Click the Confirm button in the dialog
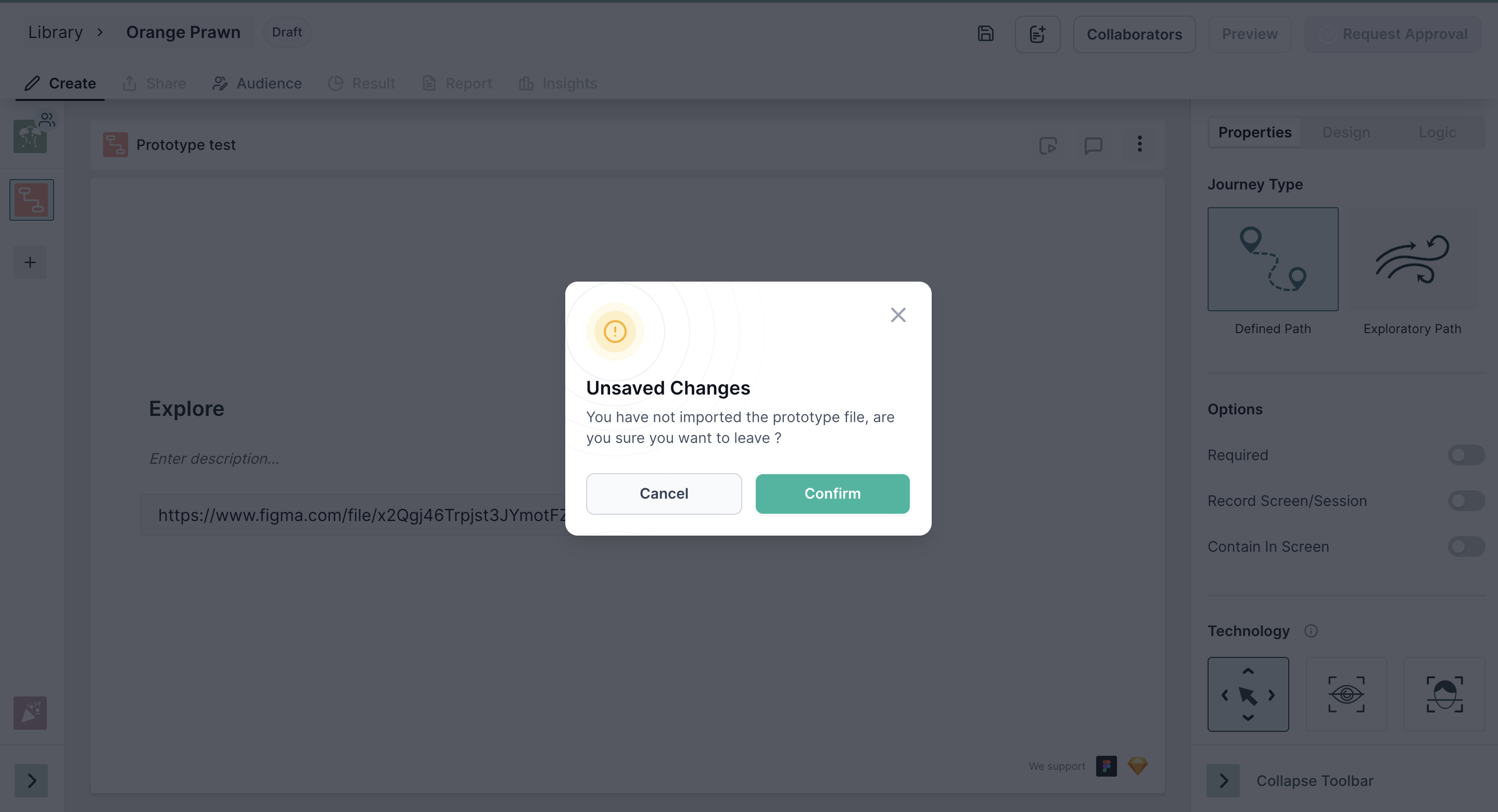 (x=832, y=493)
